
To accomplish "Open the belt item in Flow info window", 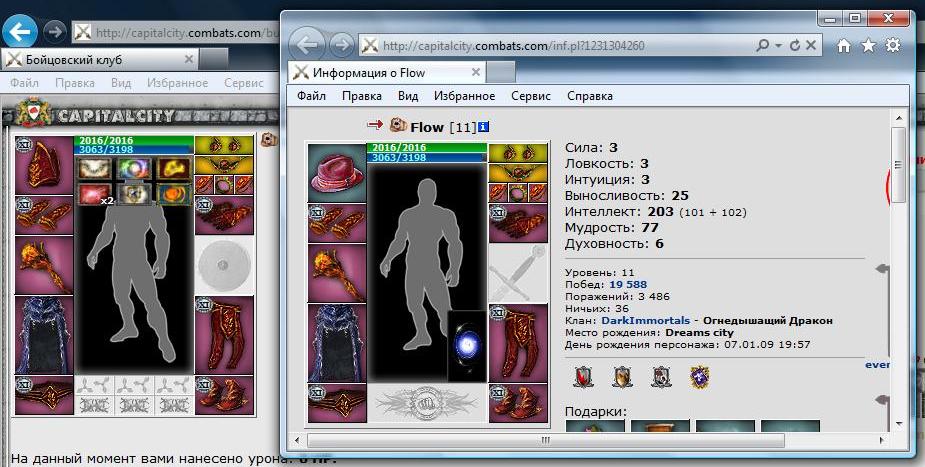I will (x=337, y=403).
